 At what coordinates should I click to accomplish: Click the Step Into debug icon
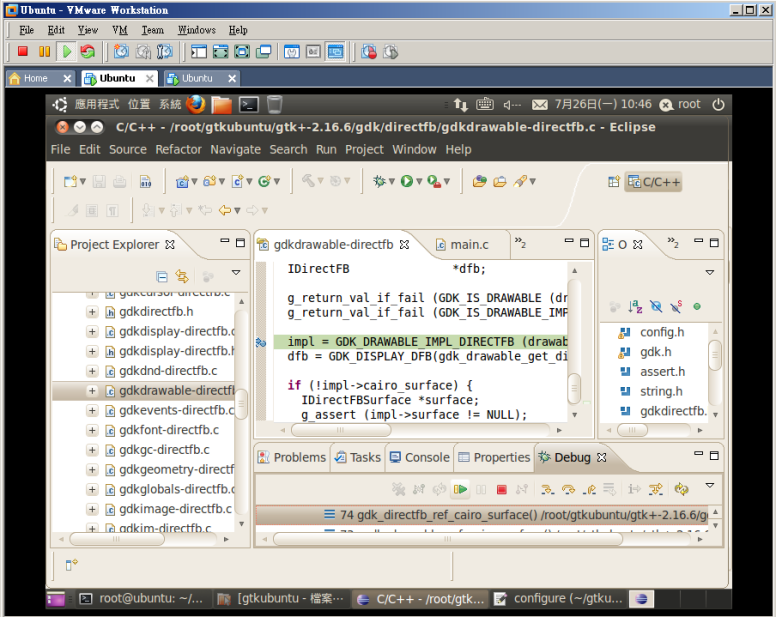pos(547,489)
